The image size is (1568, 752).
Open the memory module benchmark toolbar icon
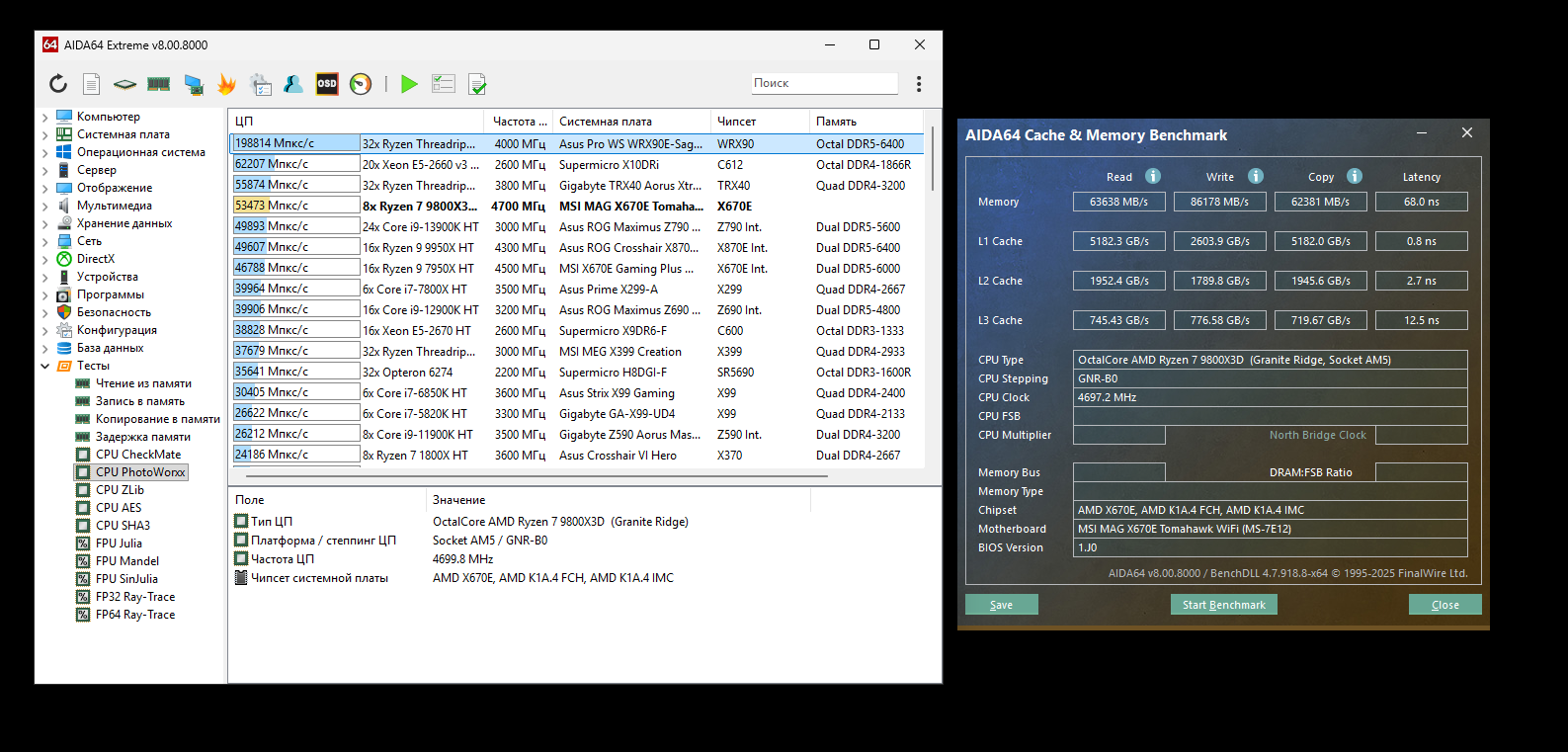tap(158, 84)
